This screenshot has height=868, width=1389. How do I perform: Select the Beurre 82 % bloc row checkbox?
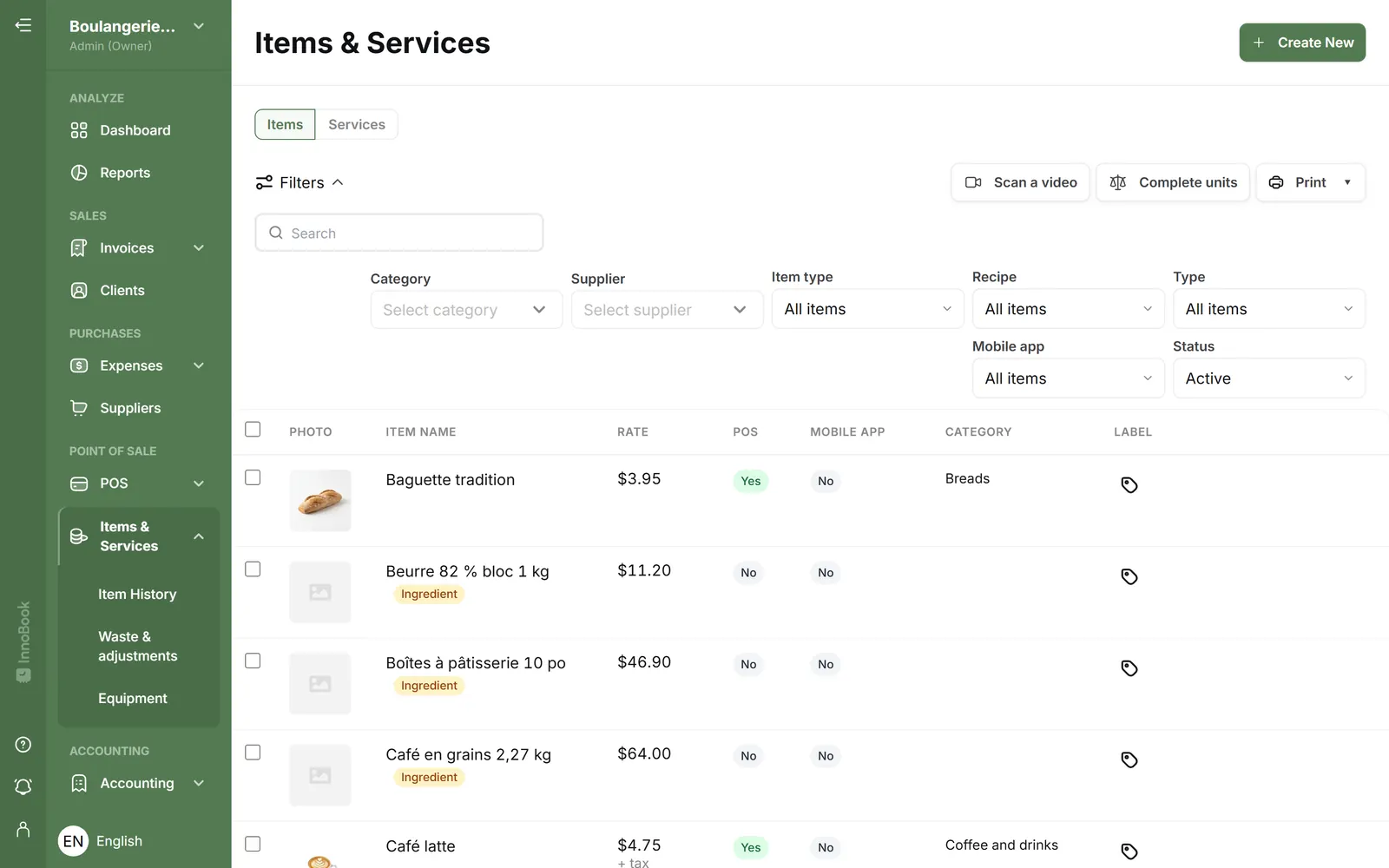point(253,569)
